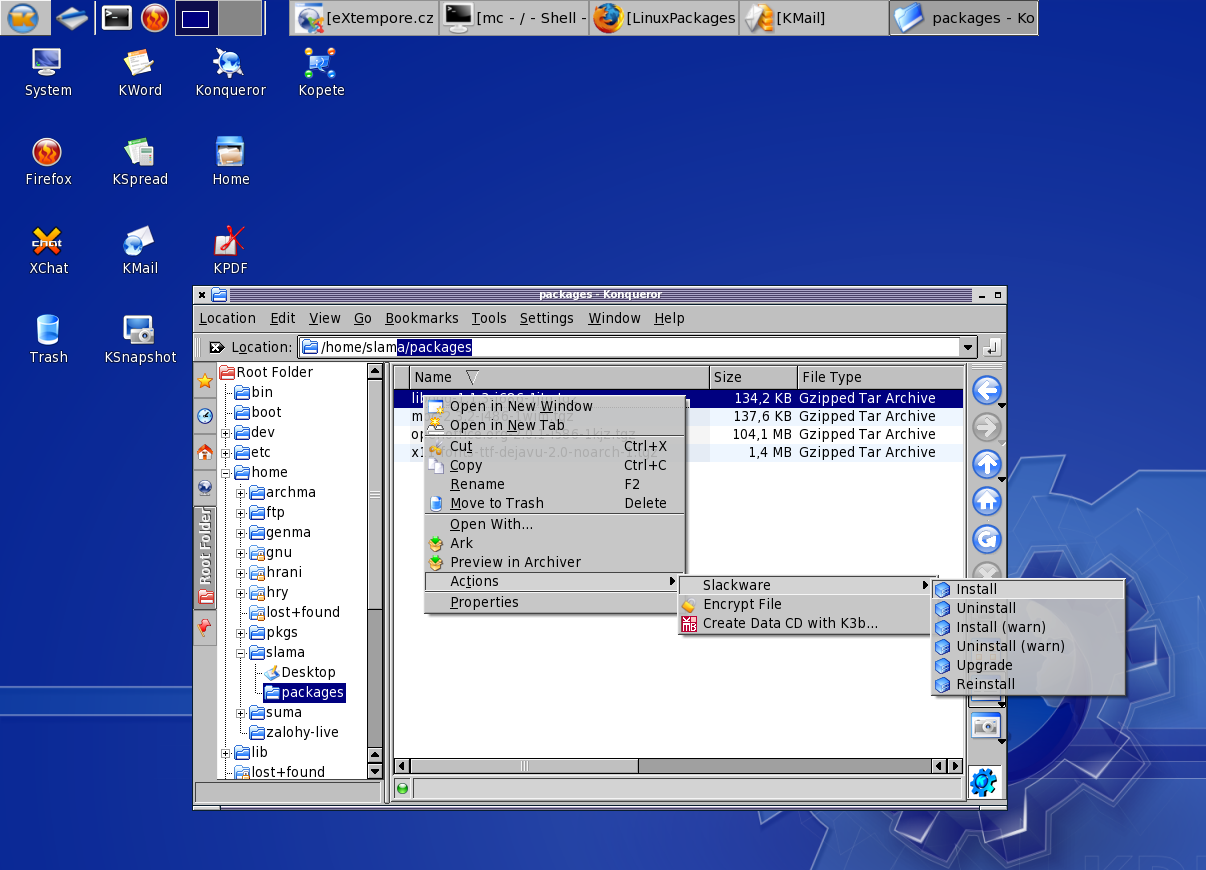The height and width of the screenshot is (870, 1206).
Task: Choose Install from Slackware submenu
Action: pos(1028,589)
